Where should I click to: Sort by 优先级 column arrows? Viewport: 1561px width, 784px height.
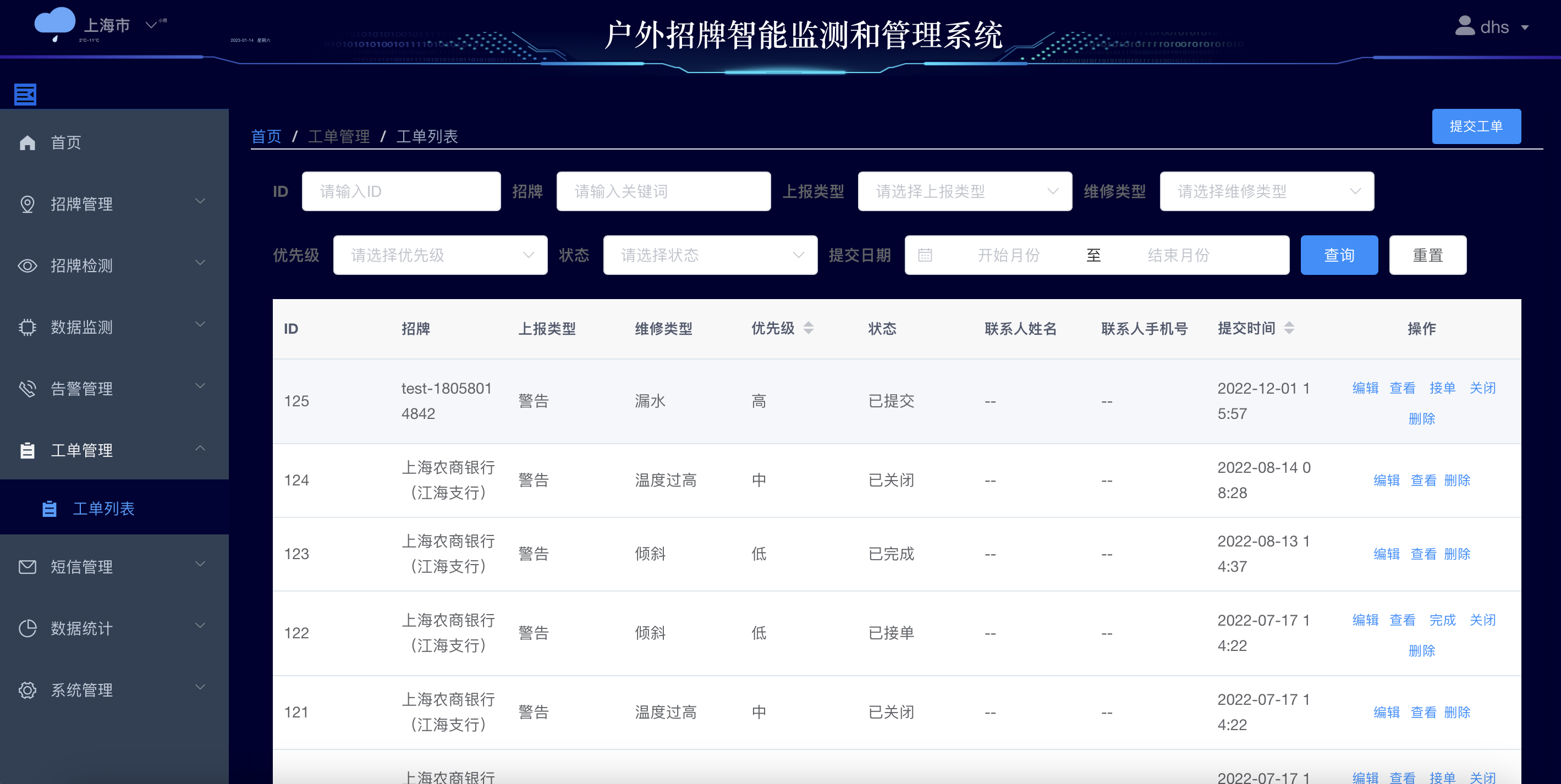[x=809, y=328]
